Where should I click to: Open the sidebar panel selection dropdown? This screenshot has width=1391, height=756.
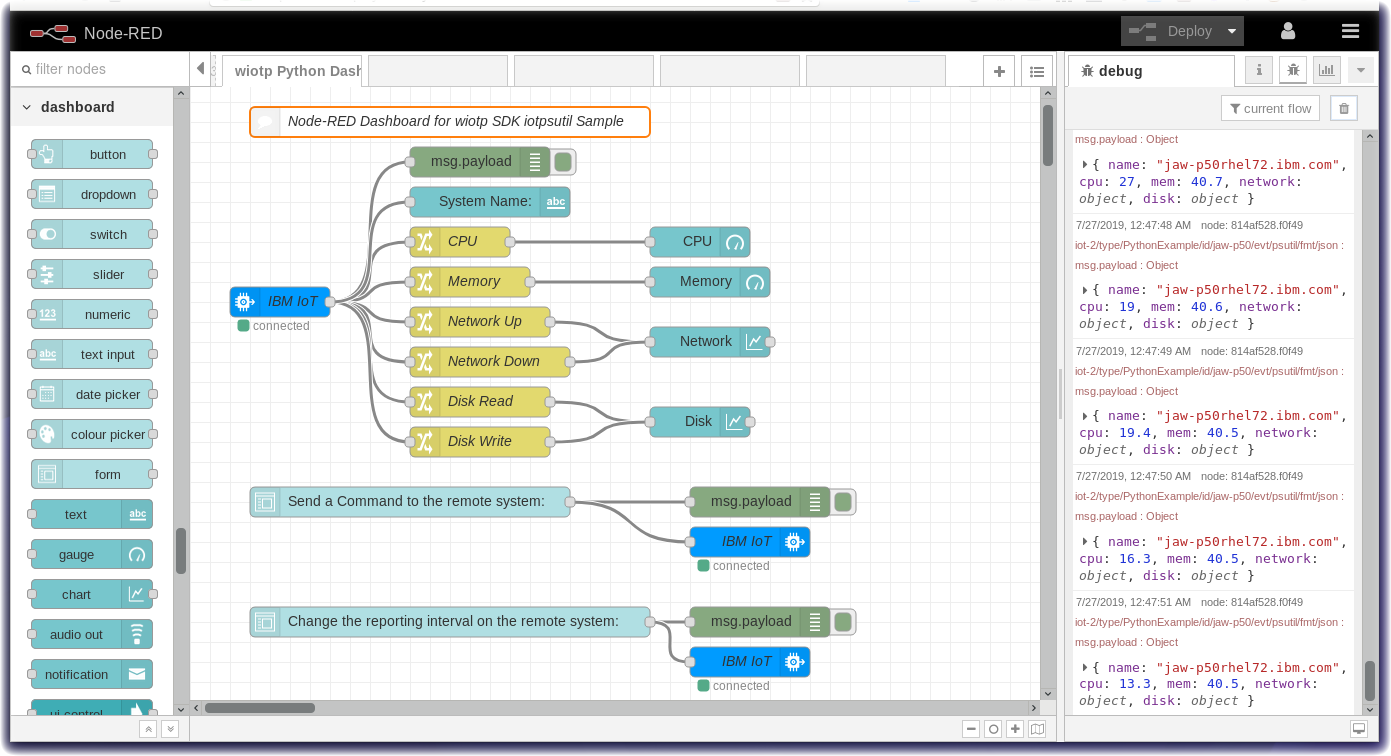pos(1361,70)
